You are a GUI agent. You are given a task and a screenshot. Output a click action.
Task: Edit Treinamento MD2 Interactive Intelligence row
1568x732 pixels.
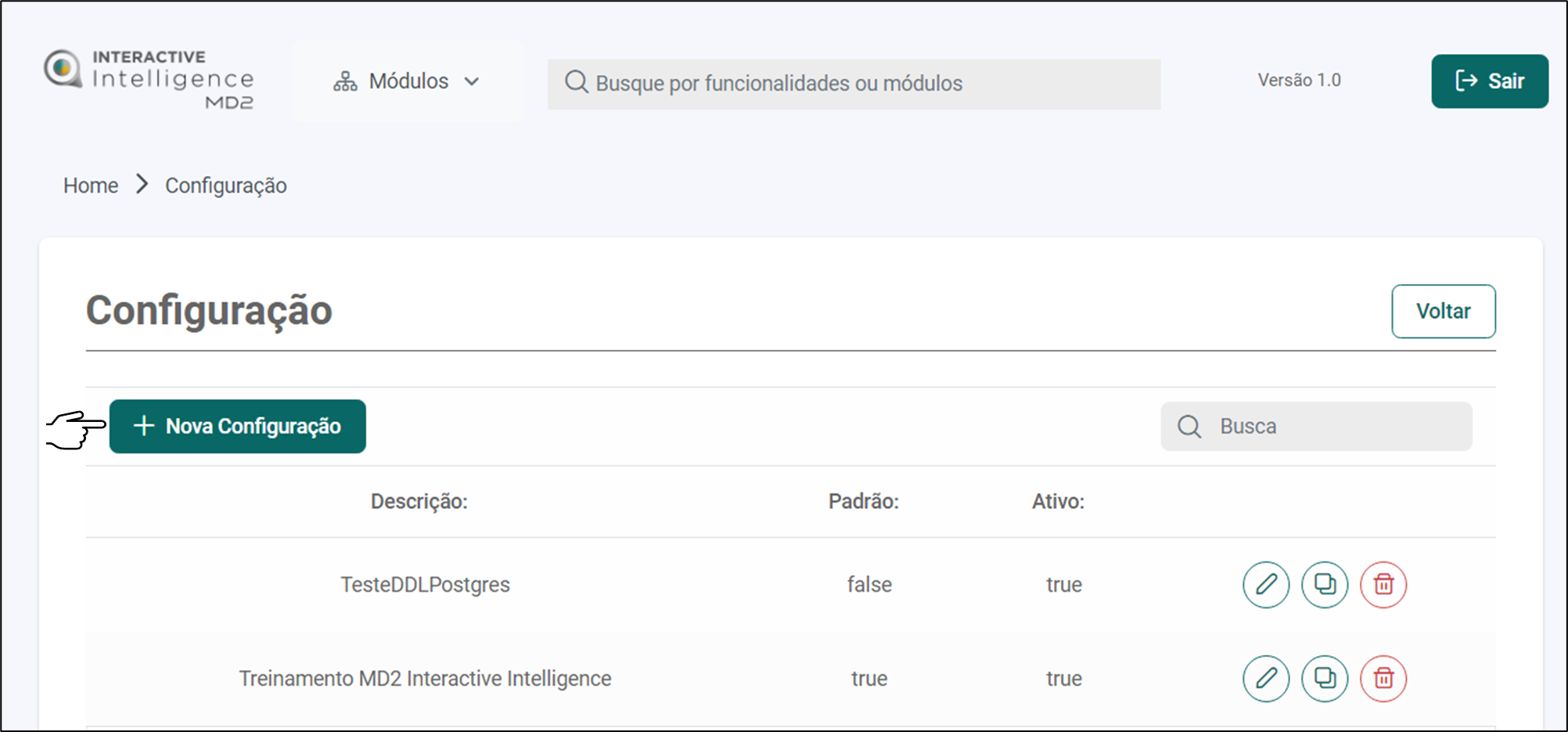[x=1265, y=678]
